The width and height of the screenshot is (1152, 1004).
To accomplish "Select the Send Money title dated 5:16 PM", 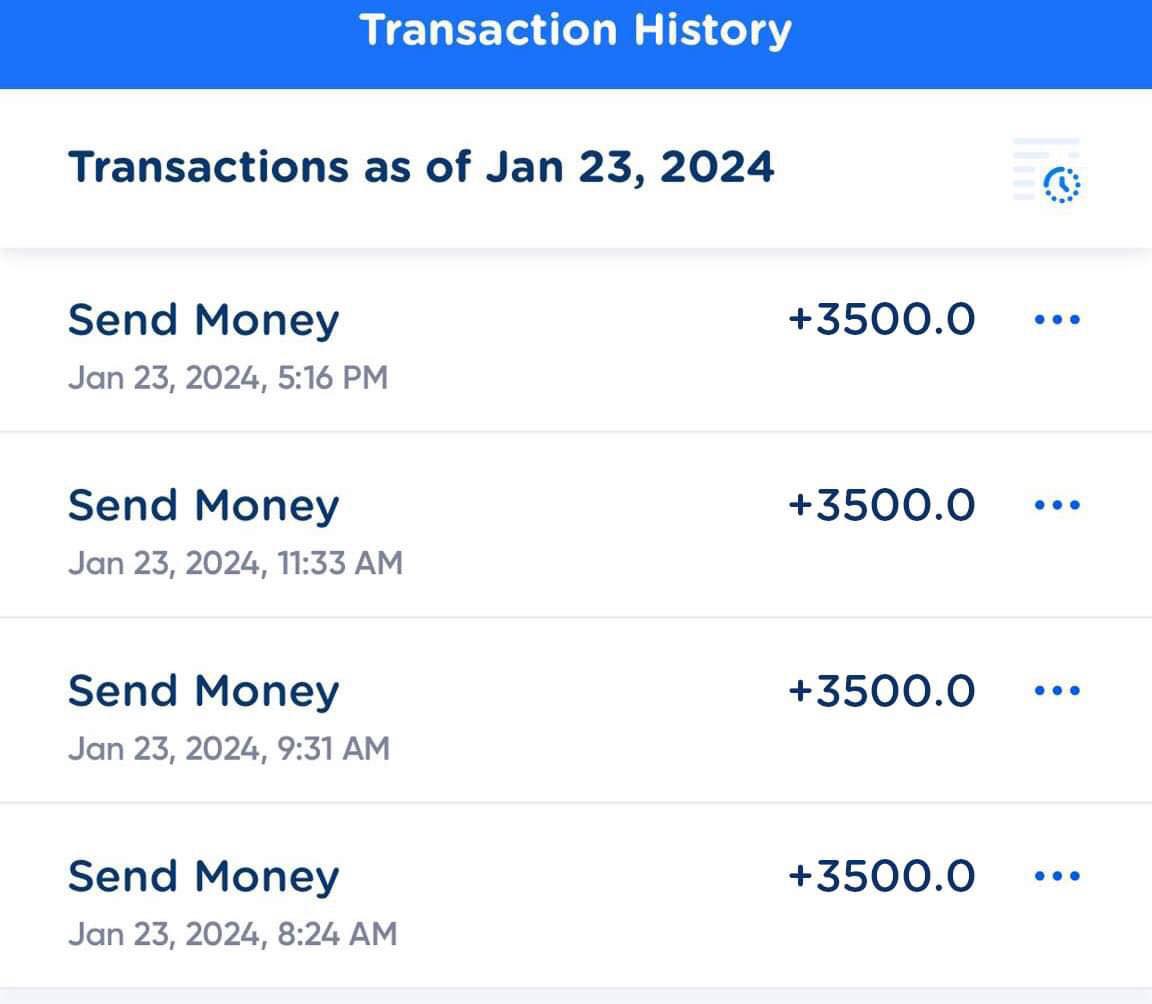I will pos(204,321).
